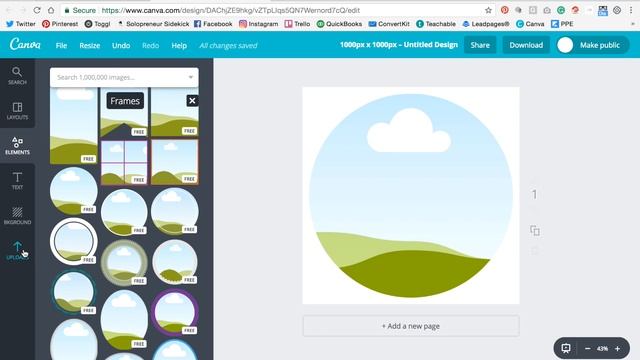The height and width of the screenshot is (360, 640).
Task: Click the Pinterest extension icon
Action: coord(504,10)
